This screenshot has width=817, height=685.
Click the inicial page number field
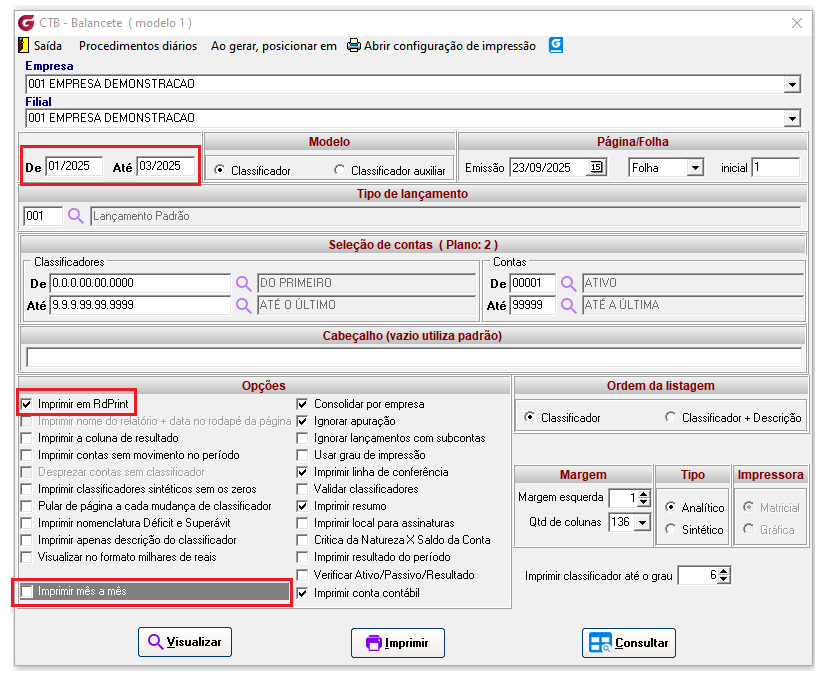775,168
